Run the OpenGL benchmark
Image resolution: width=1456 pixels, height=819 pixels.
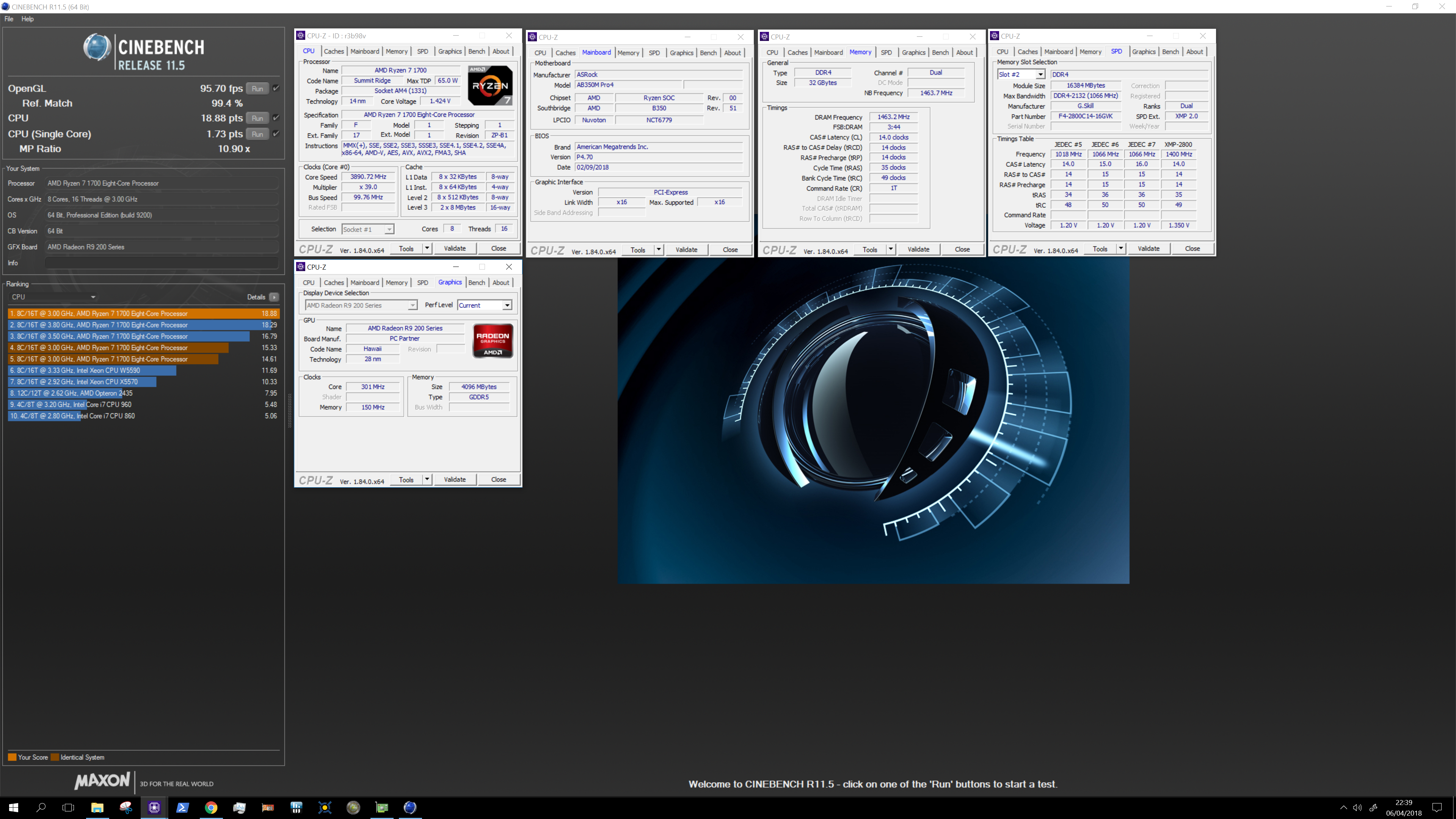258,88
